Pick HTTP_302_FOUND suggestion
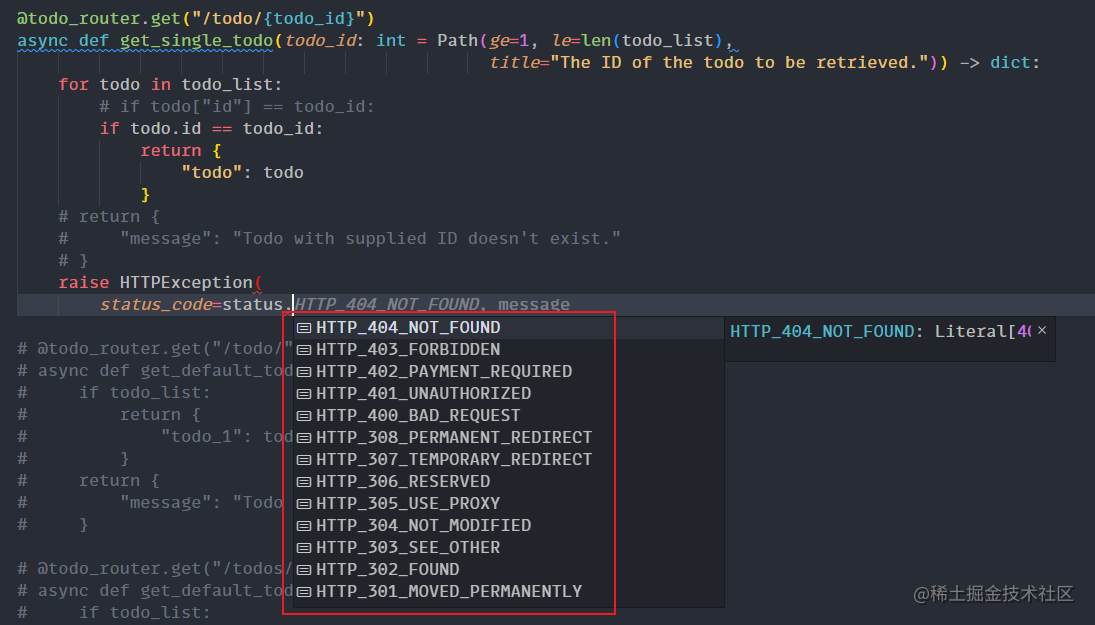 508,569
